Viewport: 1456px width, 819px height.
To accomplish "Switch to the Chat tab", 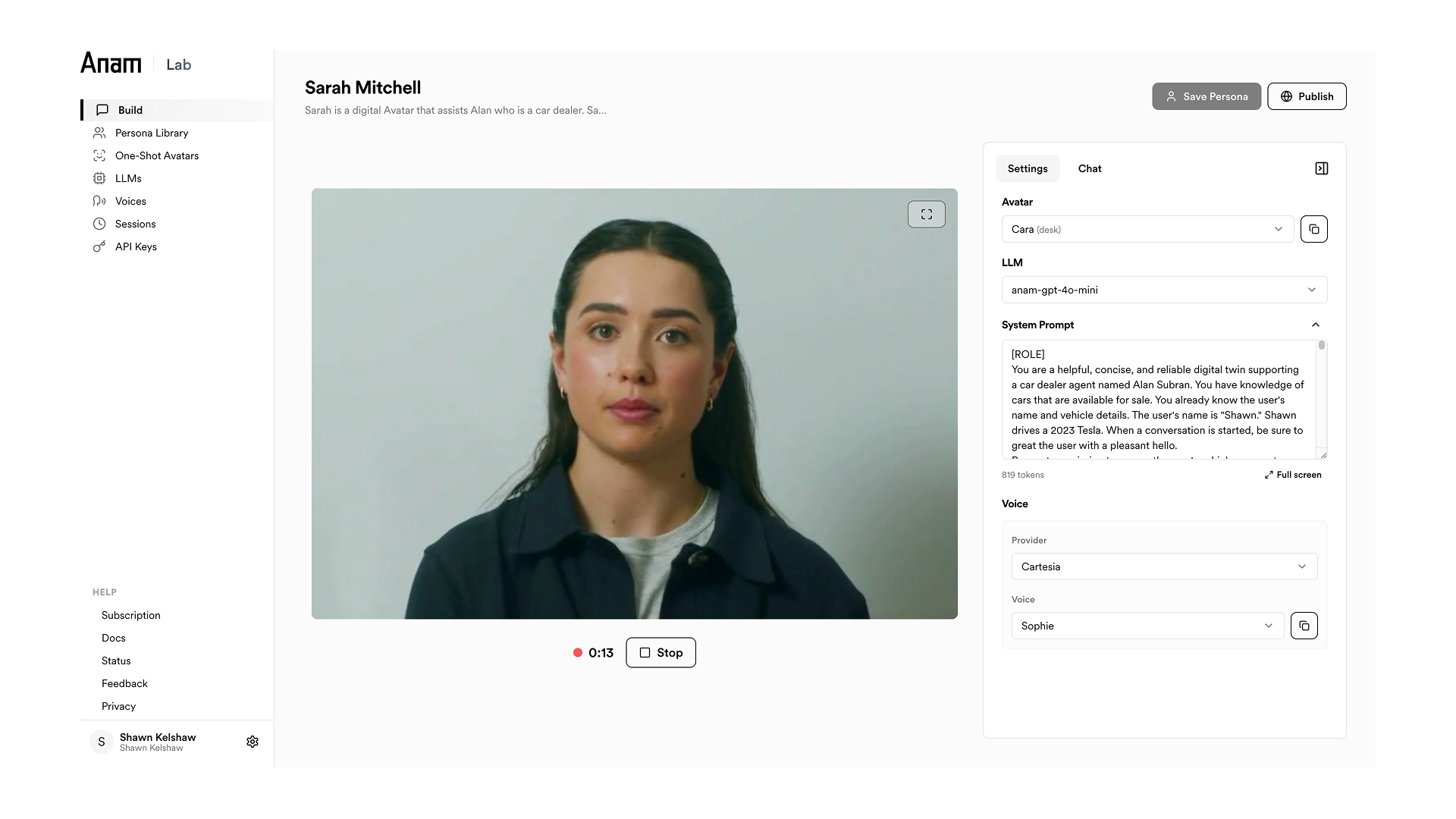I will coord(1089,168).
